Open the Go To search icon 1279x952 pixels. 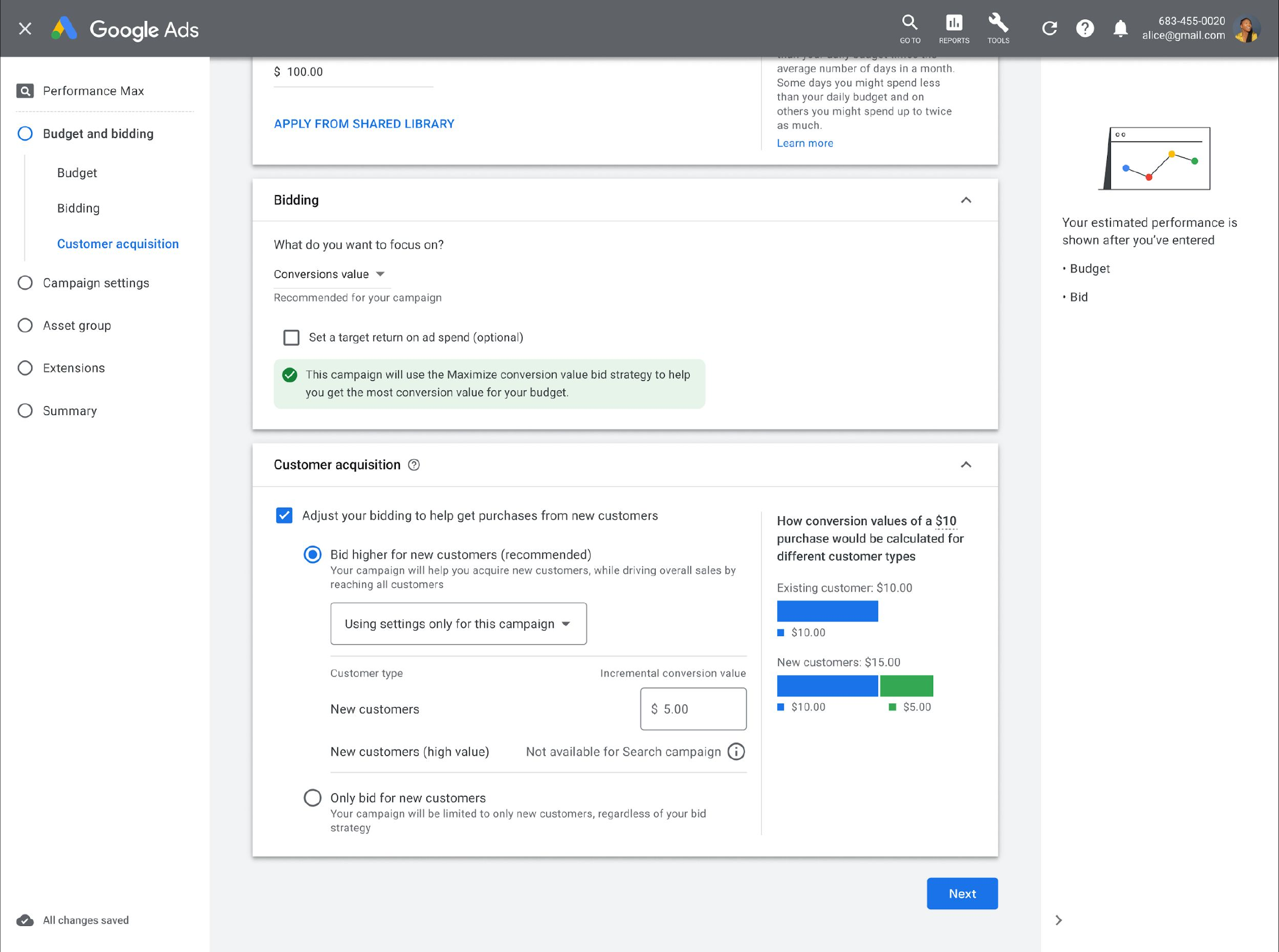910,28
